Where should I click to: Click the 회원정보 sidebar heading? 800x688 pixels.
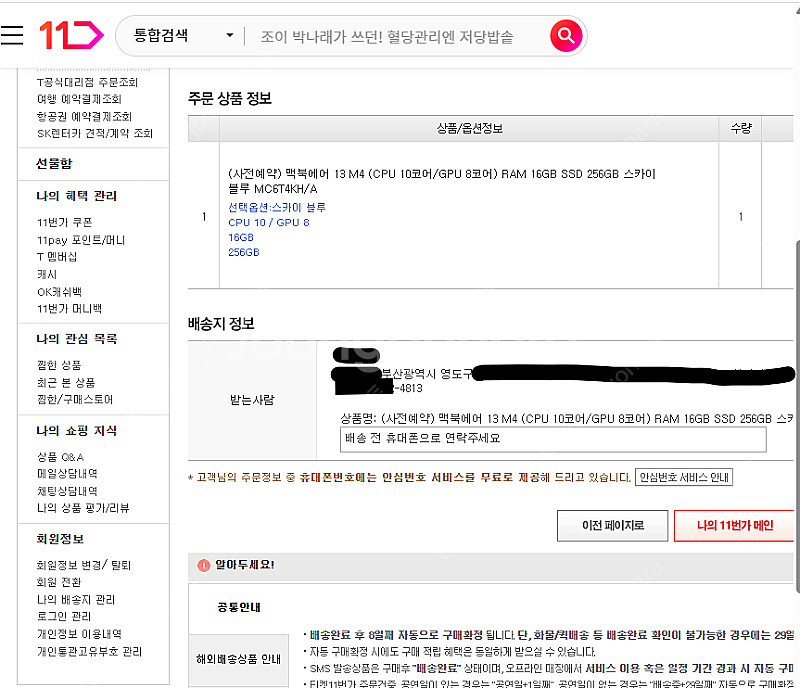point(60,539)
